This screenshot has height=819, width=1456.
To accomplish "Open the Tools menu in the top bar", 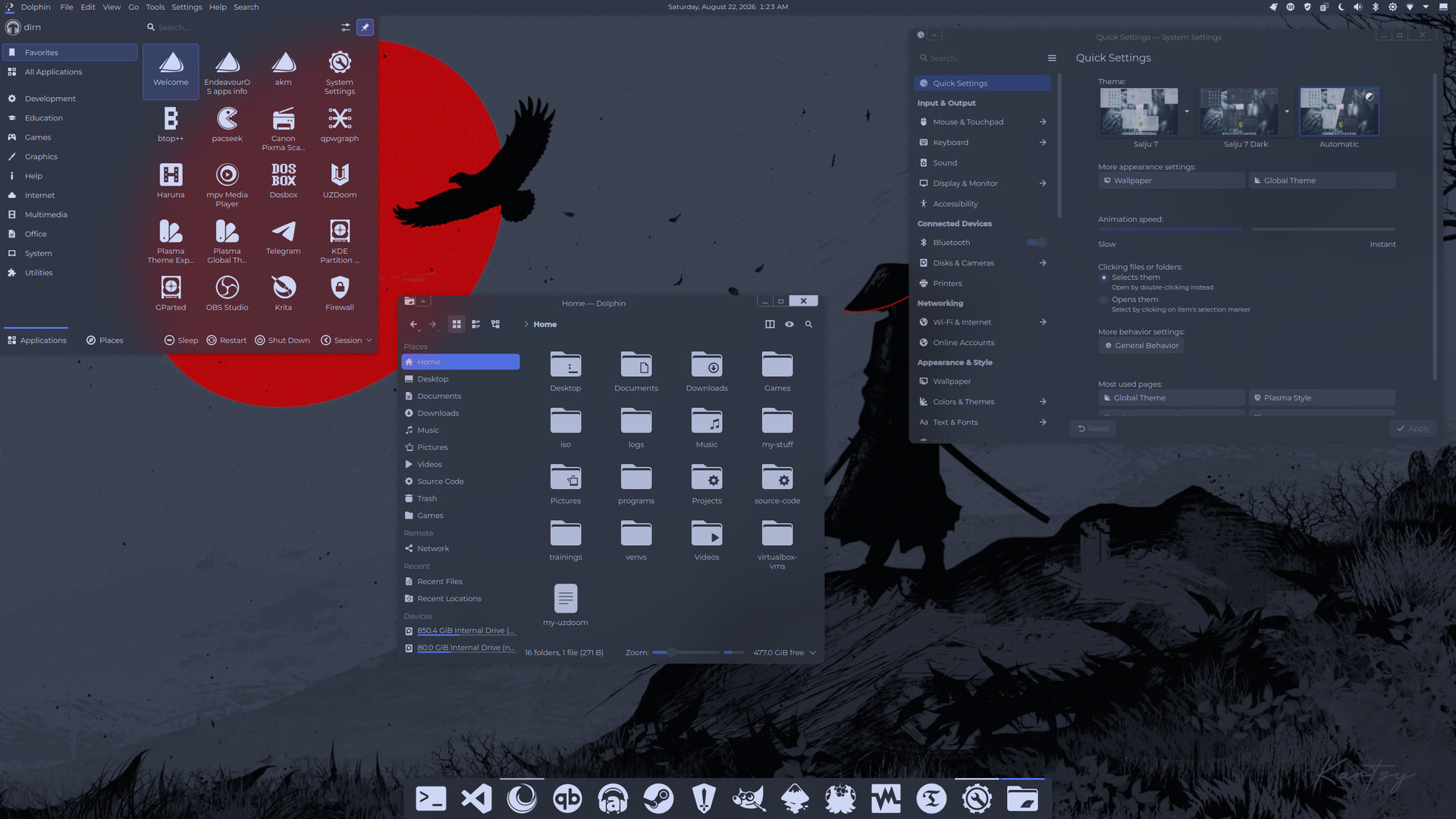I will 155,7.
